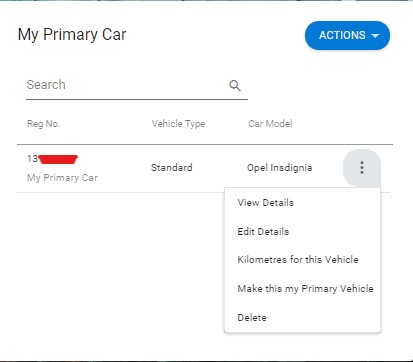
Task: Click the My Primary Car page heading
Action: [72, 34]
